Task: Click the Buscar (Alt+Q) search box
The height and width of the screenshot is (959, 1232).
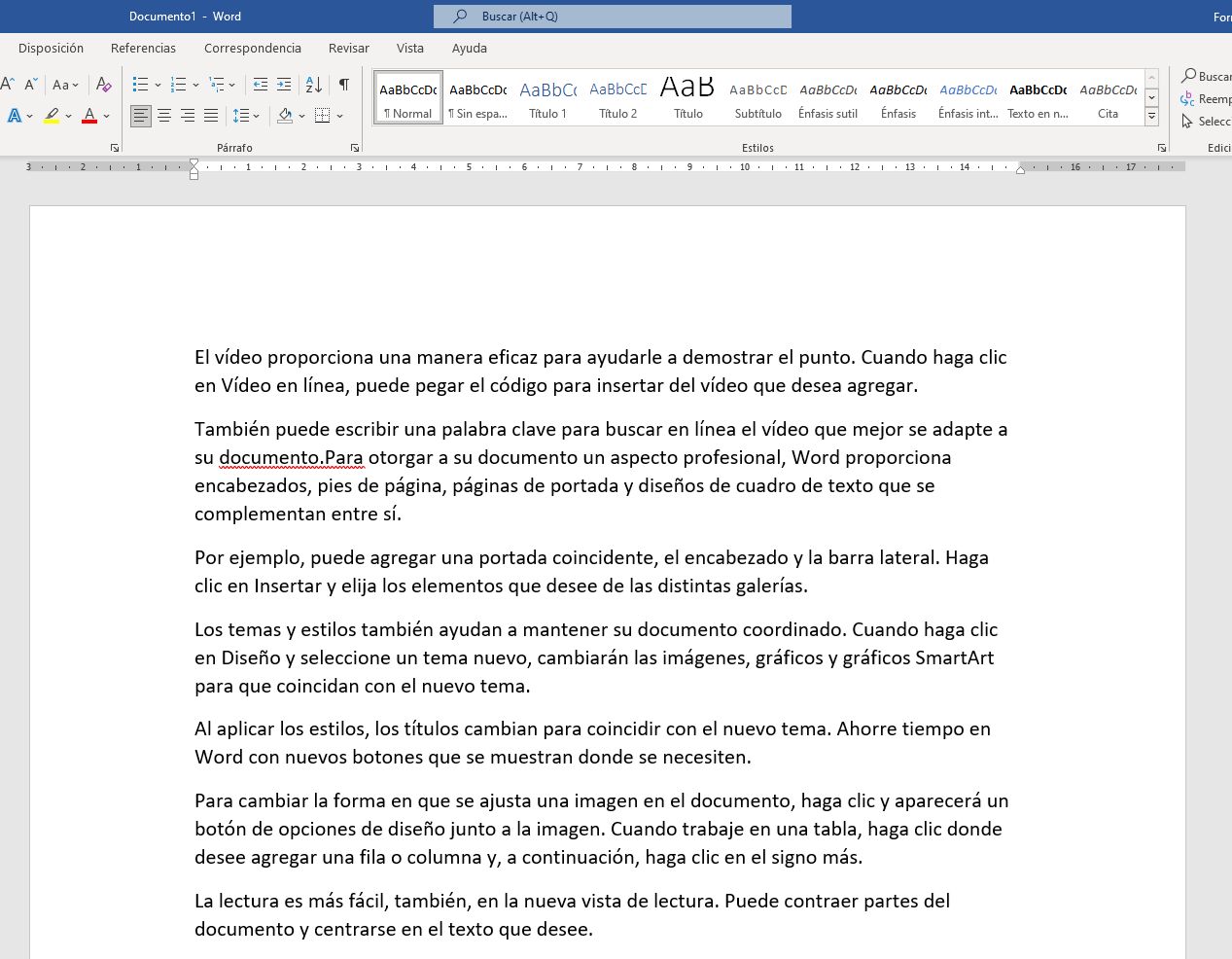Action: point(613,17)
